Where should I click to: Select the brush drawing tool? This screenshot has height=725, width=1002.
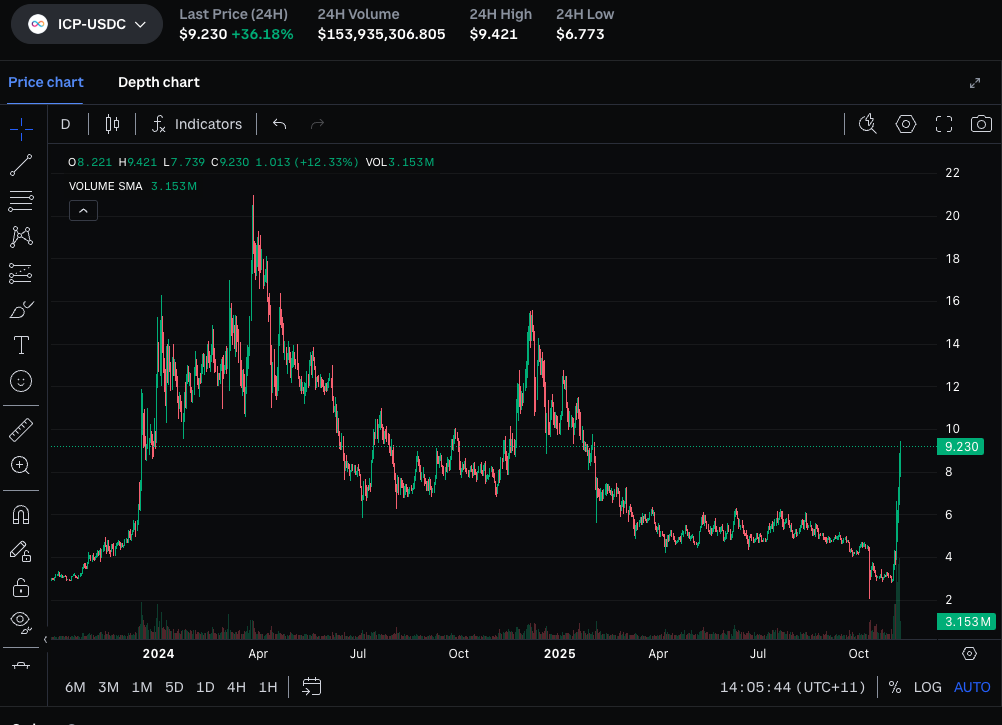tap(21, 310)
